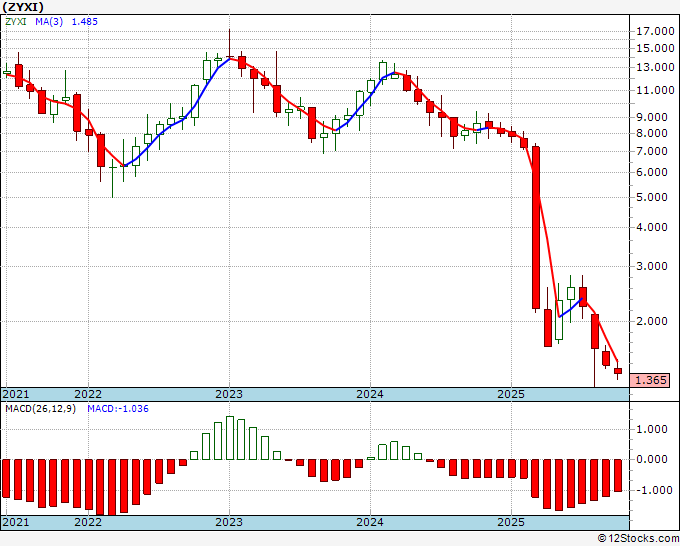Click the latest red candle near 1.365
The width and height of the screenshot is (680, 546).
pos(618,371)
